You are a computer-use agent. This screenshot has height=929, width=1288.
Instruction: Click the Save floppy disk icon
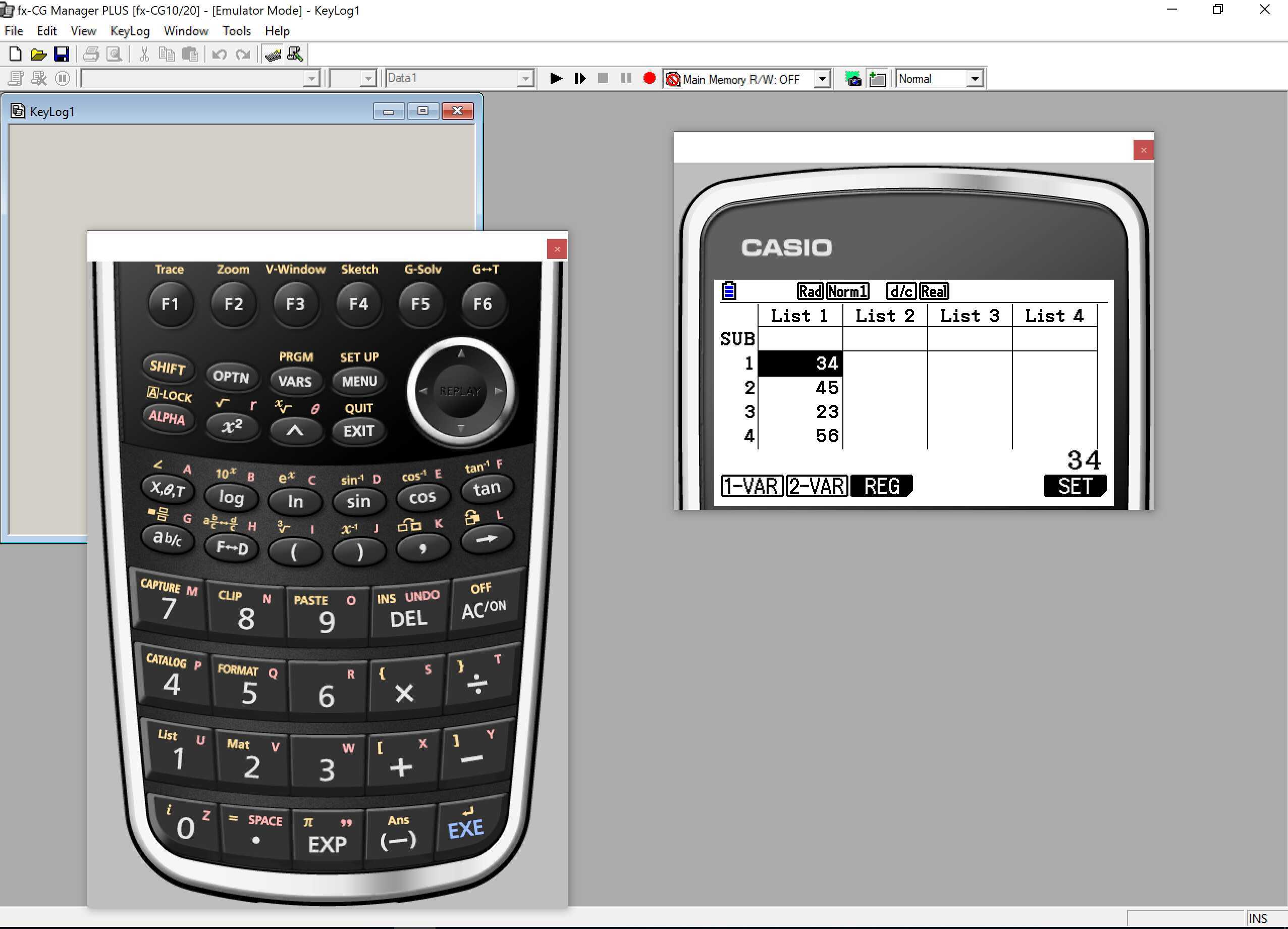pos(62,55)
